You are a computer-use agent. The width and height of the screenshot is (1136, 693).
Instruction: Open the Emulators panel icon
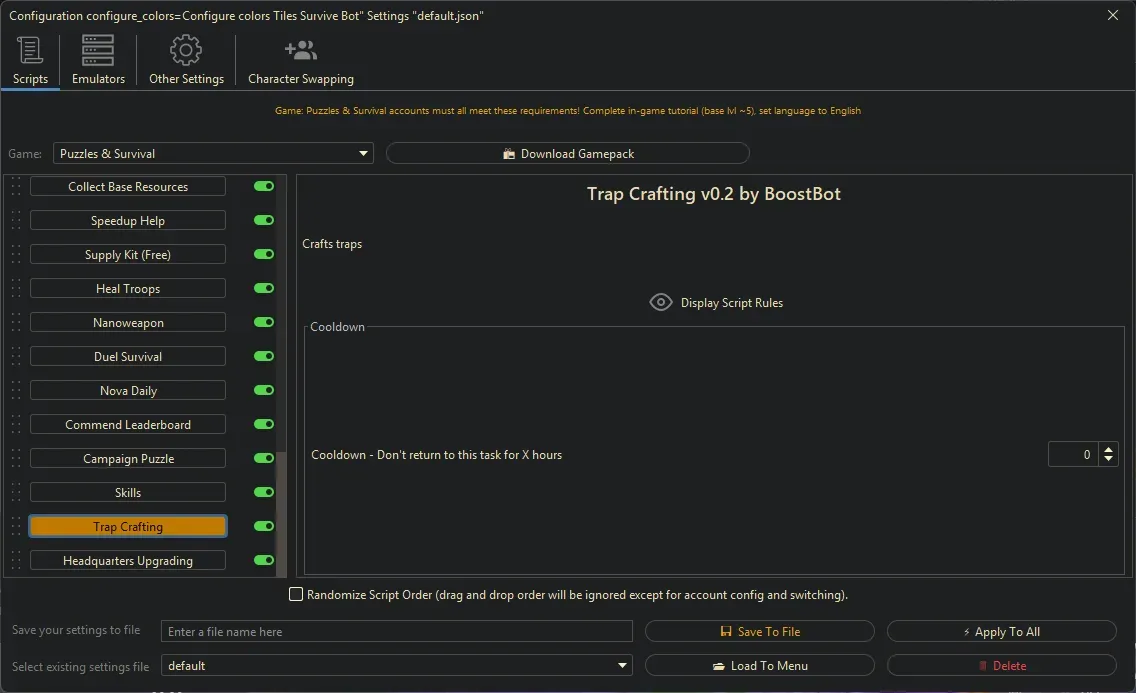pyautogui.click(x=97, y=49)
